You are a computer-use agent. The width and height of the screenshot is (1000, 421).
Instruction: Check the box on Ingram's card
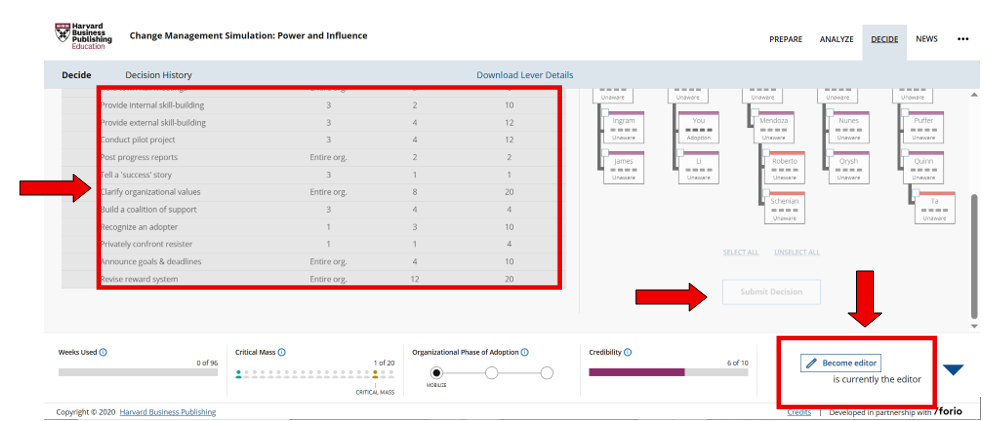point(606,114)
